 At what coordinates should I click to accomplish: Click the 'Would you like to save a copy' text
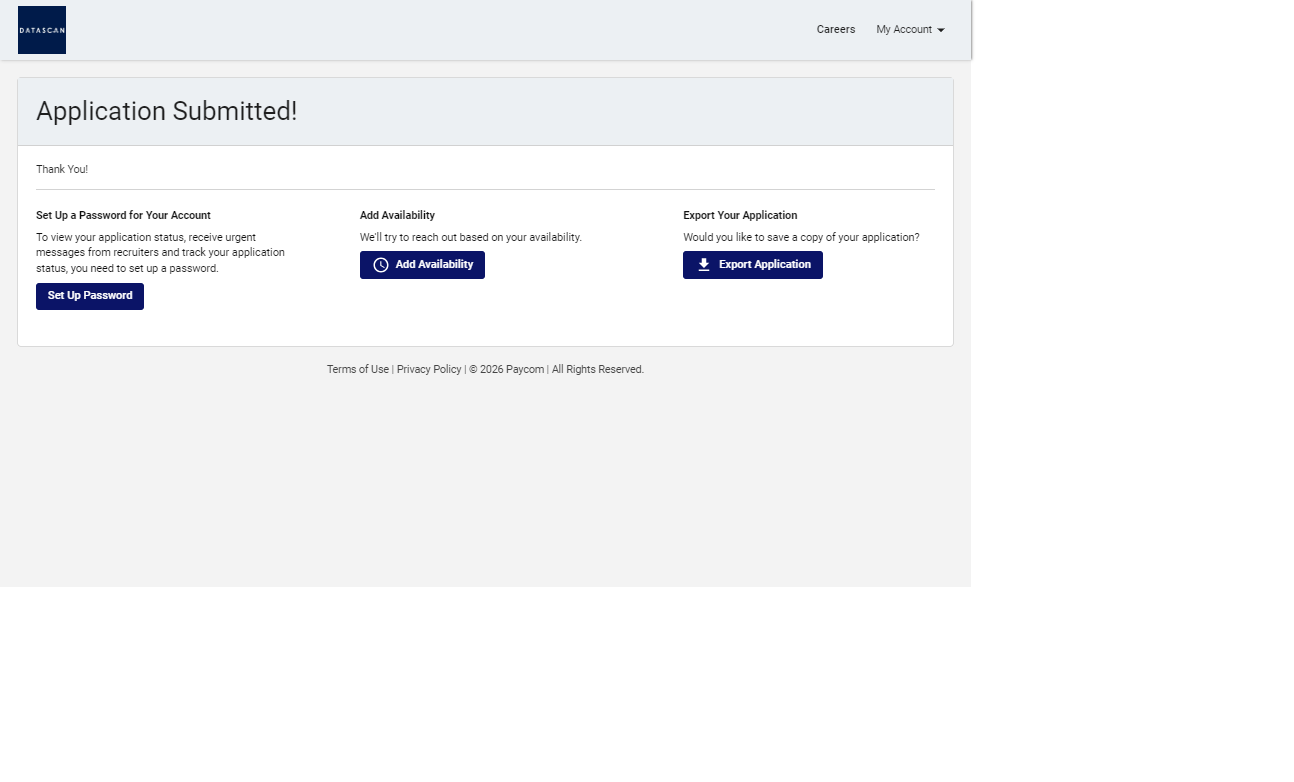point(801,238)
